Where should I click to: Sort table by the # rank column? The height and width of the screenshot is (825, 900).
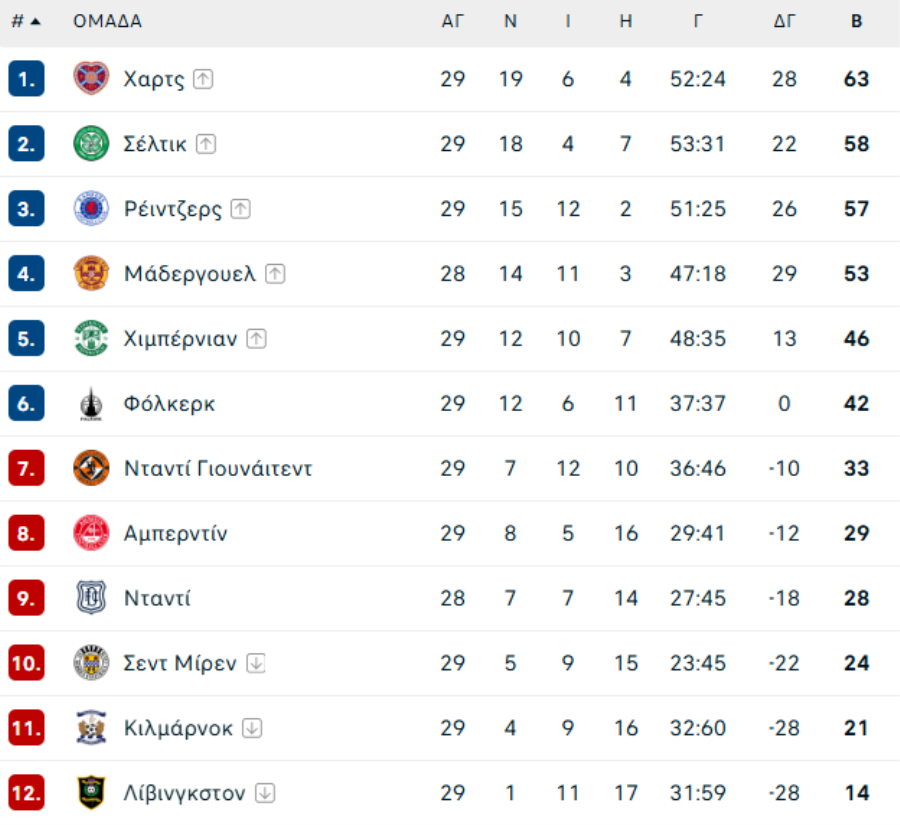click(x=26, y=21)
